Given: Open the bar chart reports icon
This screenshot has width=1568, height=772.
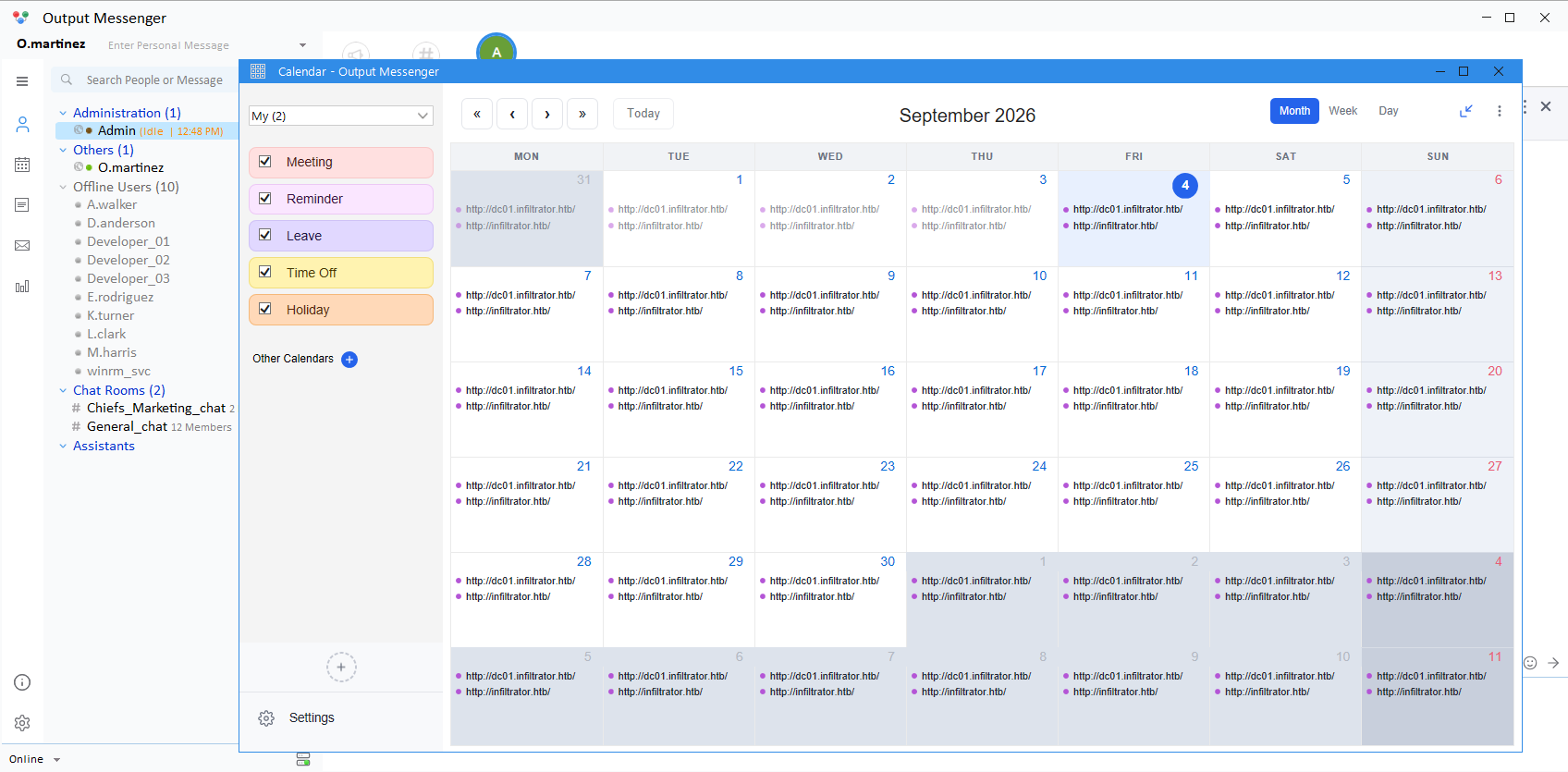Looking at the screenshot, I should 22,287.
